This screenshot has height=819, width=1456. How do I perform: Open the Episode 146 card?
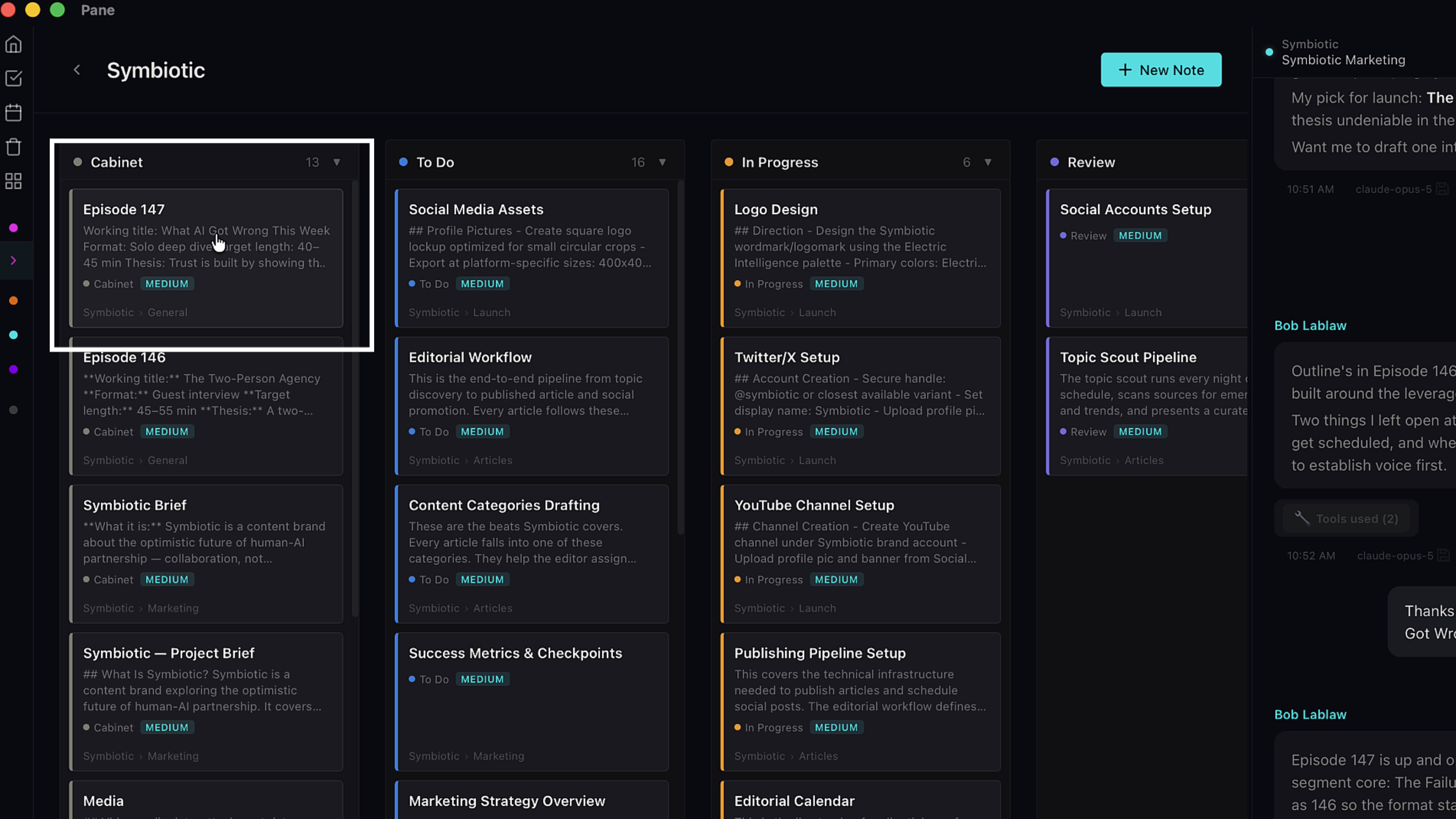tap(206, 406)
